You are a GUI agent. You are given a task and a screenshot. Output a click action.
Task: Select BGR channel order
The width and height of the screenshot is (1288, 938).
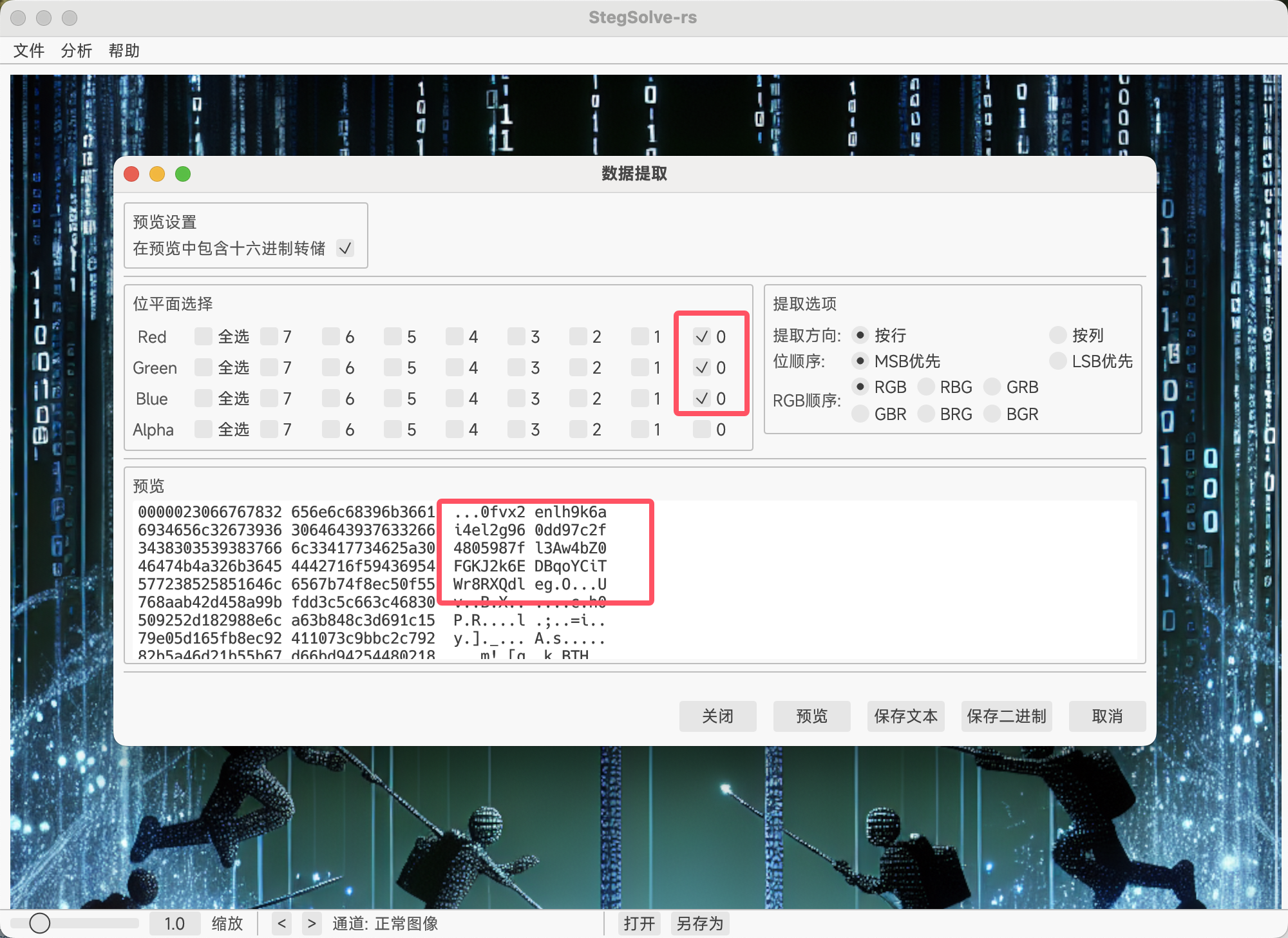click(x=992, y=414)
